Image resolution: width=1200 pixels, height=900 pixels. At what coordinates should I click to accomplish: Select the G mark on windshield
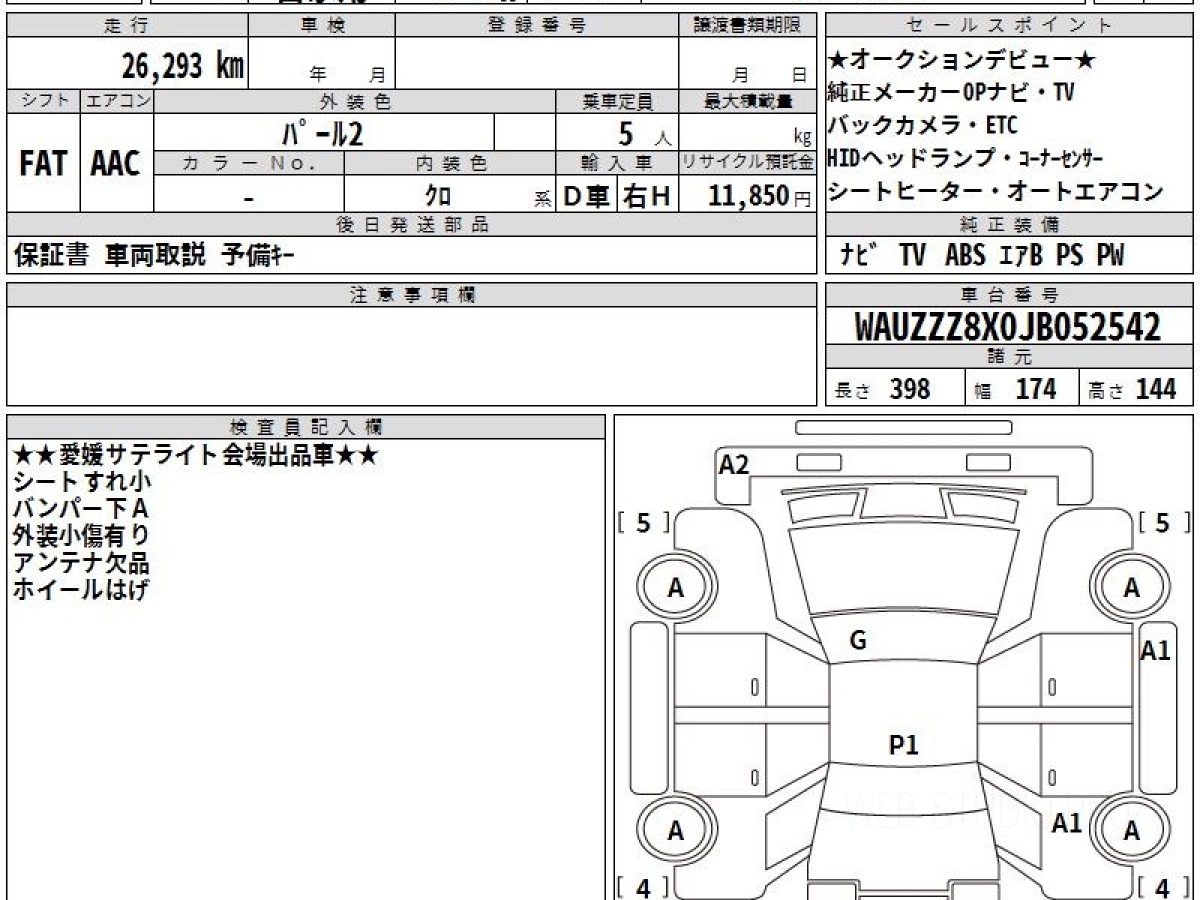[858, 641]
